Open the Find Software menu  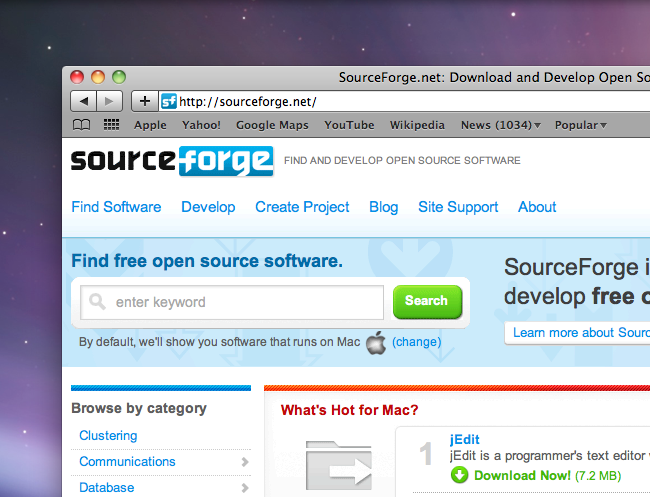pyautogui.click(x=116, y=207)
